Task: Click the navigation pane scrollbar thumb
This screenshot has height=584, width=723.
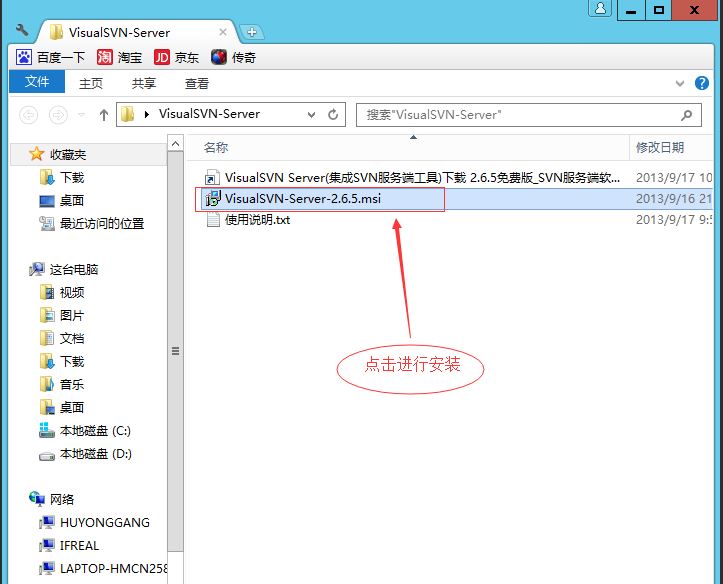Action: coord(175,351)
